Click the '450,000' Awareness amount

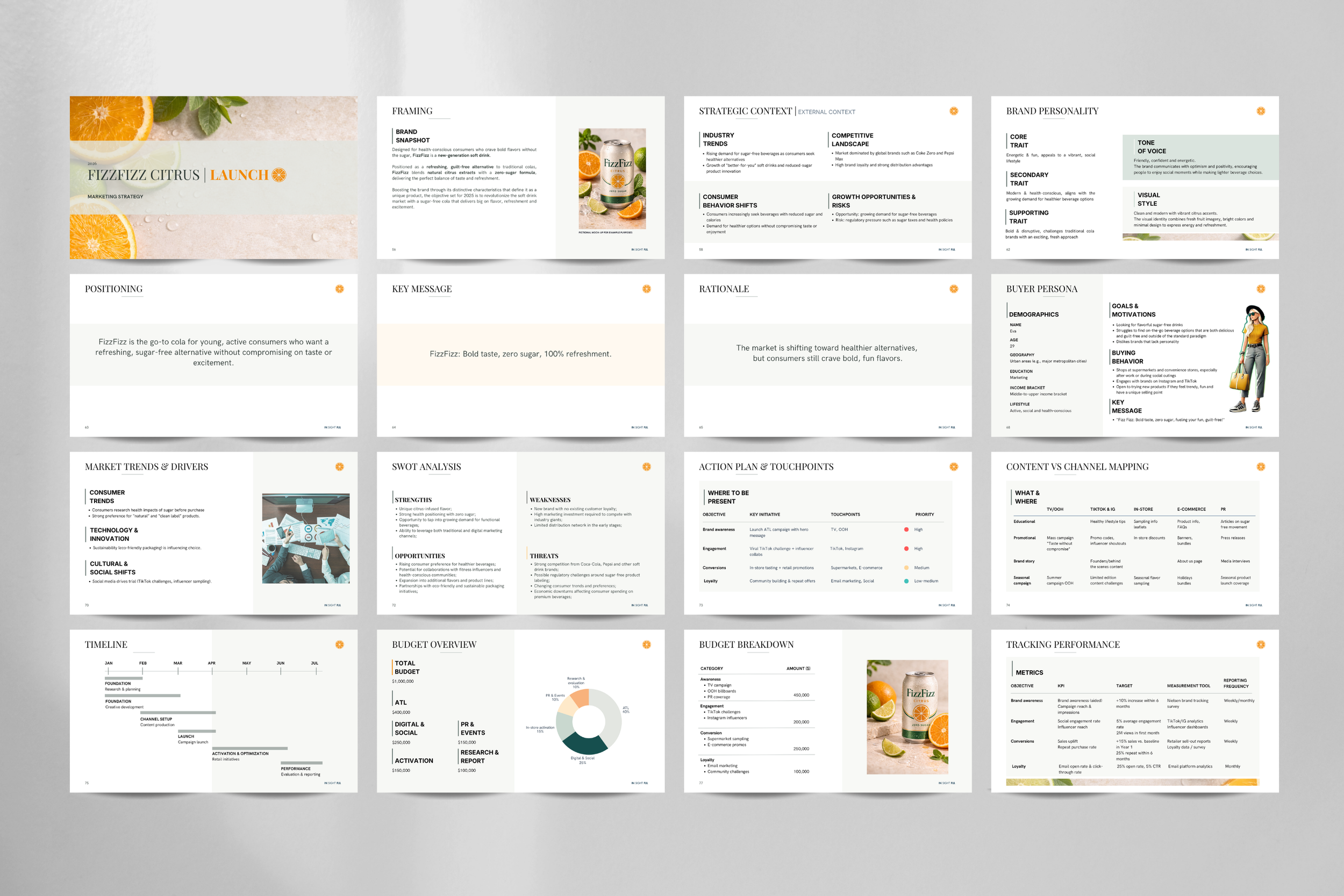coord(801,695)
